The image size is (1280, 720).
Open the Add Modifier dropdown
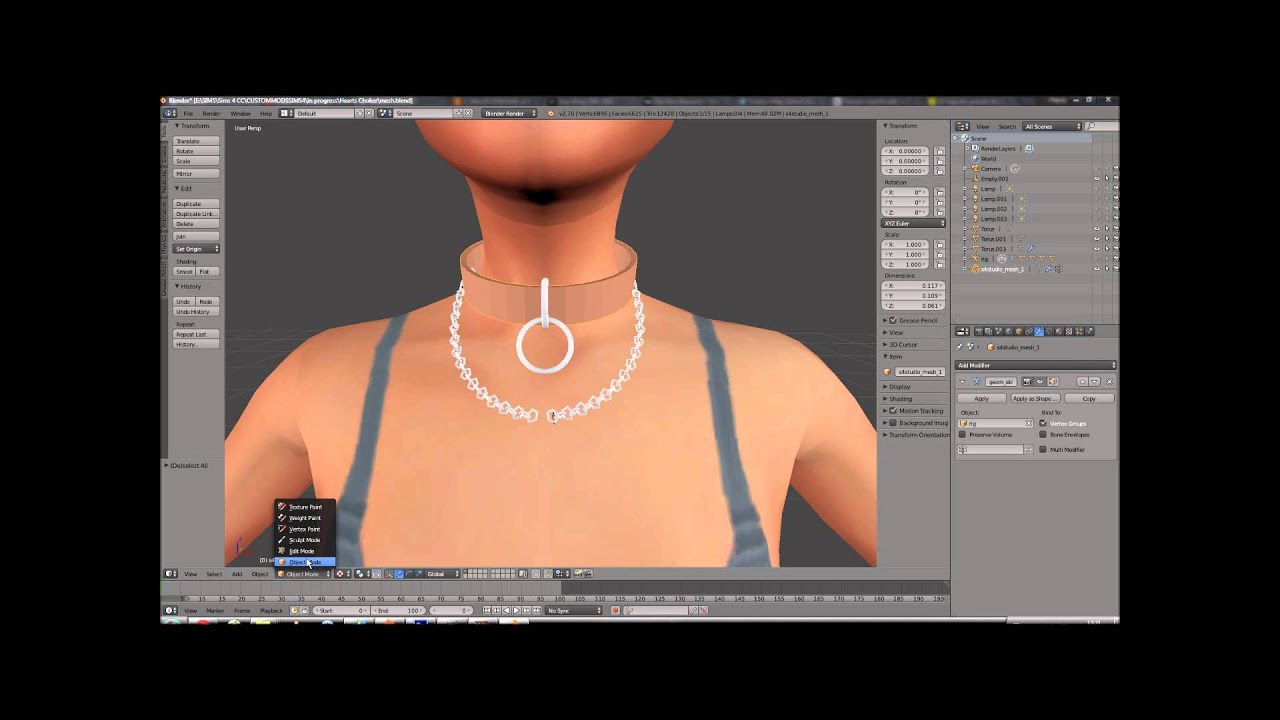pyautogui.click(x=1035, y=365)
